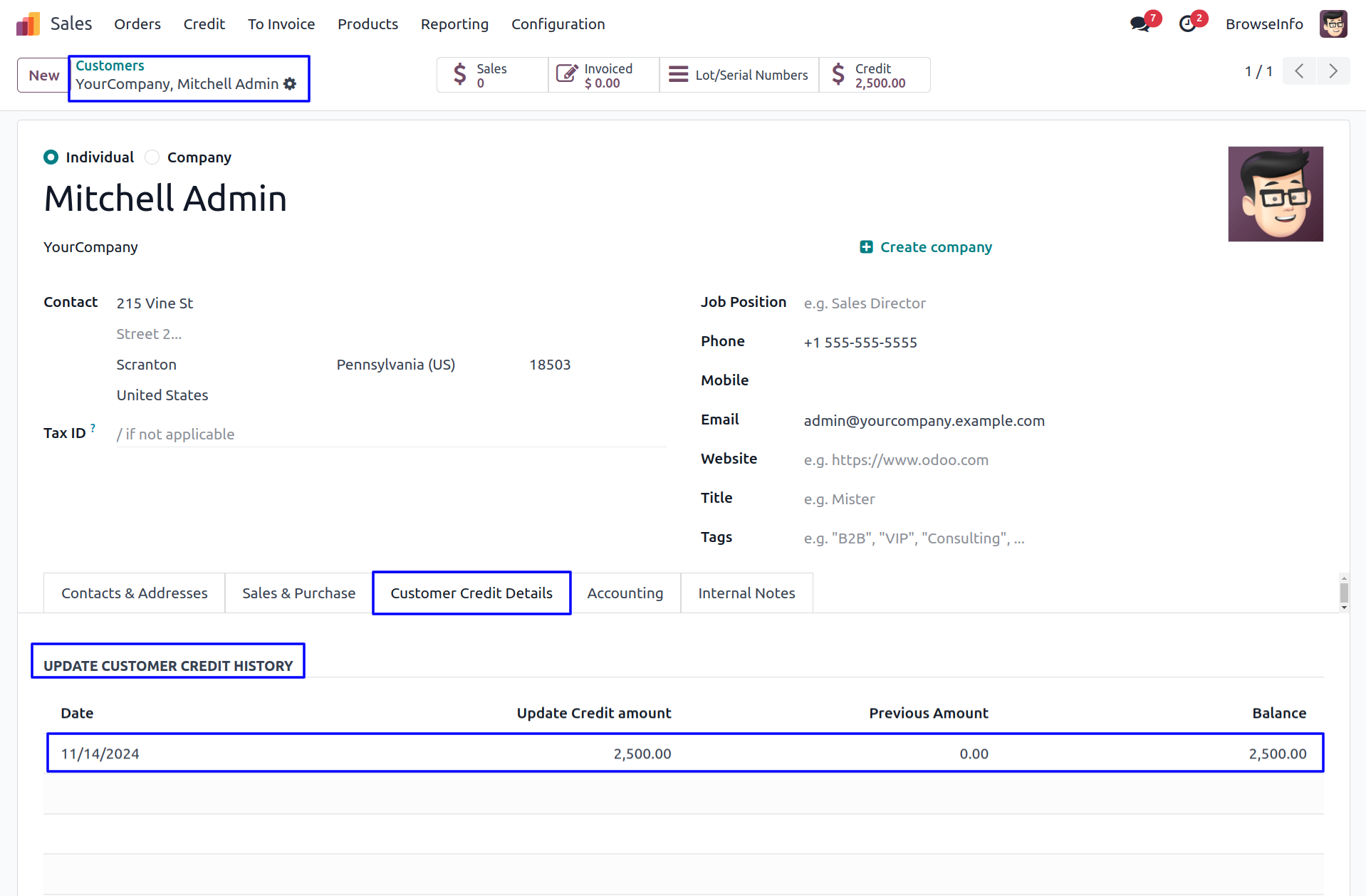Open the chat messages icon

tap(1140, 24)
